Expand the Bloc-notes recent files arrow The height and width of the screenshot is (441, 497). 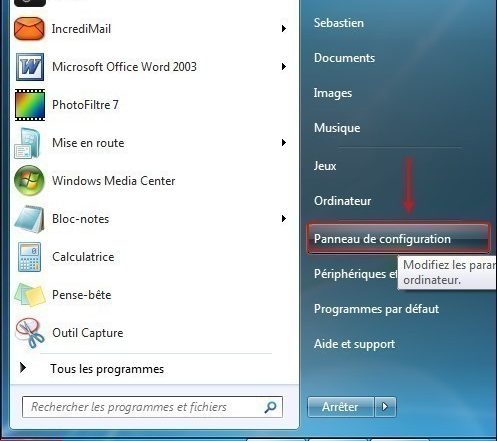(x=284, y=219)
